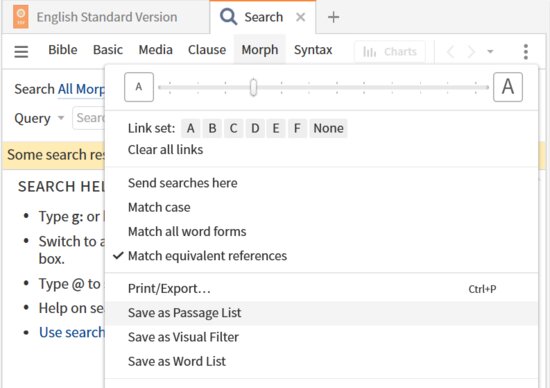Increase font size with large A

tap(508, 87)
